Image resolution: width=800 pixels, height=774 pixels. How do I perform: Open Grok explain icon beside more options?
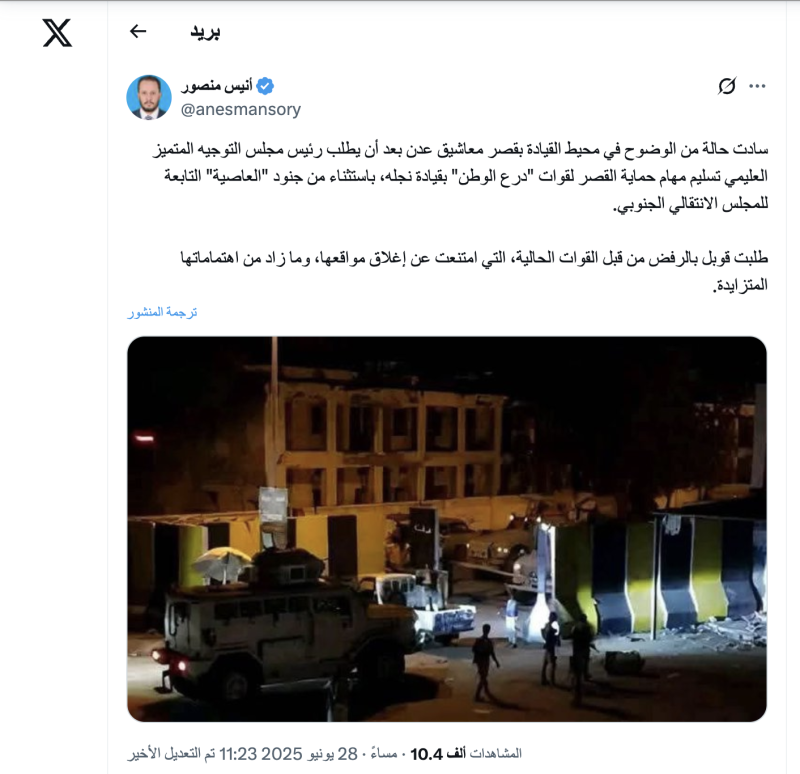[x=727, y=86]
